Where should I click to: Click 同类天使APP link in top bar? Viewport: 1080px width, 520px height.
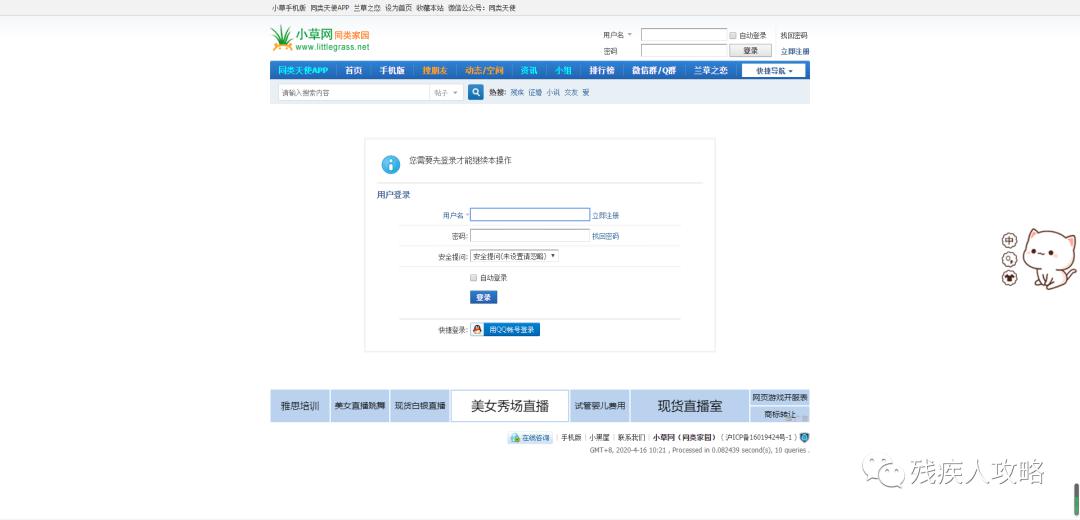[x=330, y=8]
